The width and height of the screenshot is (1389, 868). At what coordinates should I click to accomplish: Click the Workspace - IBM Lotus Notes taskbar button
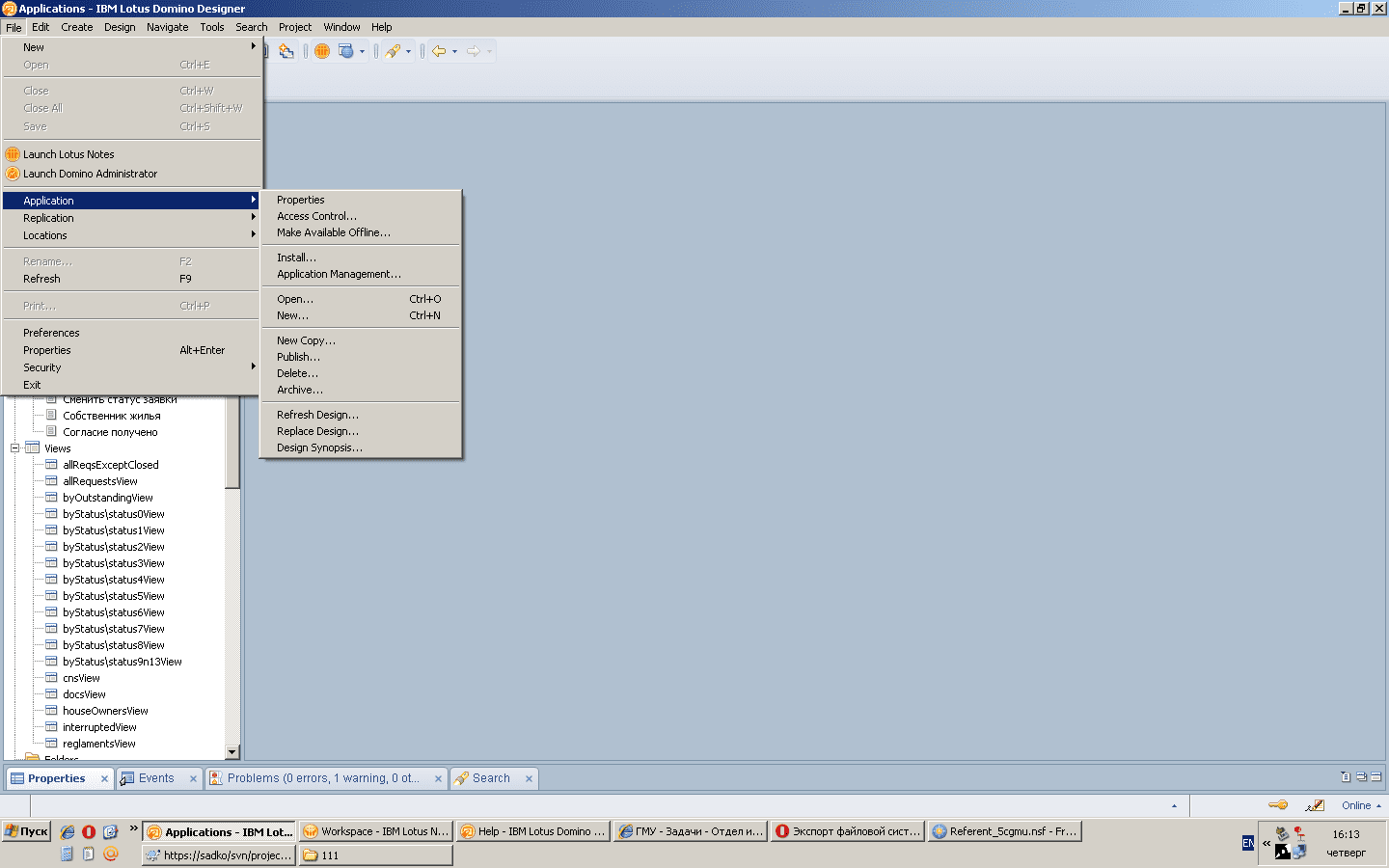[x=375, y=831]
